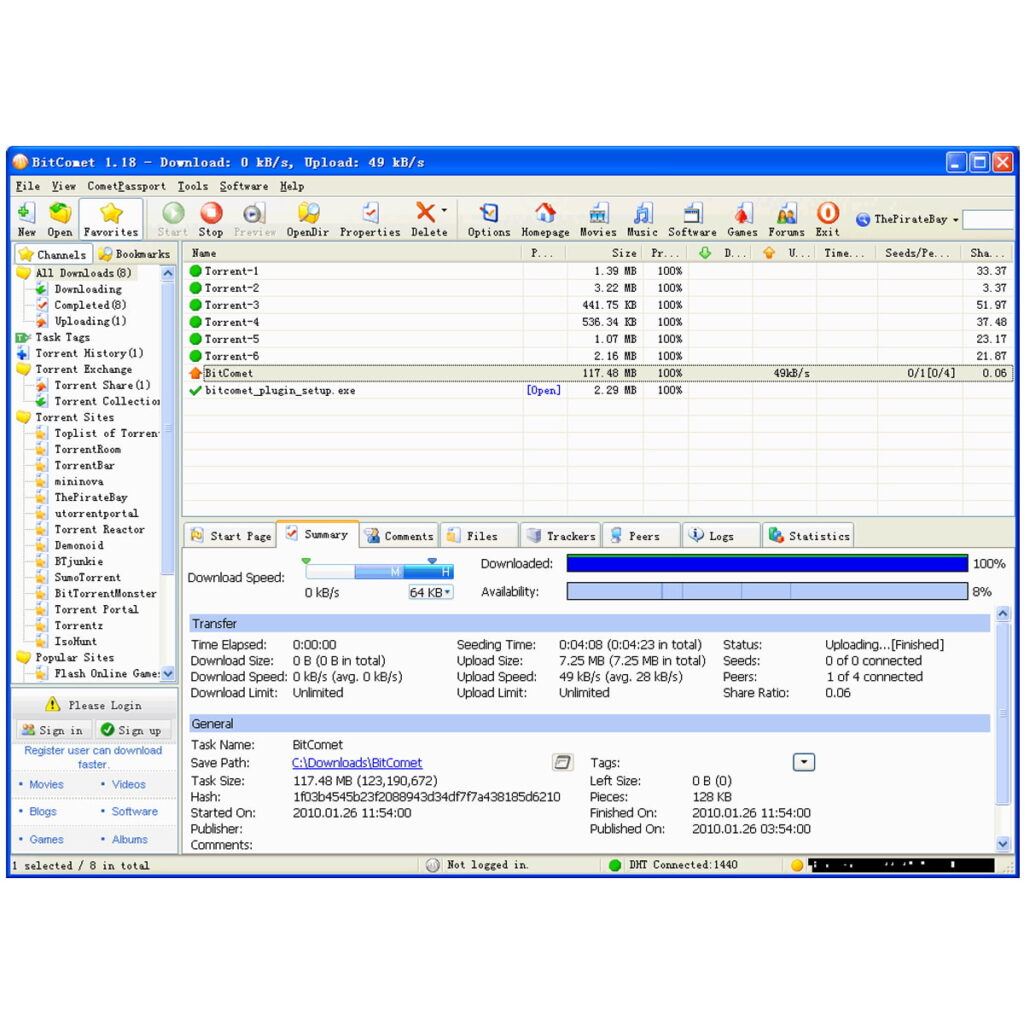Viewport: 1024px width, 1024px height.
Task: Click the Movies toolbar icon
Action: [598, 219]
